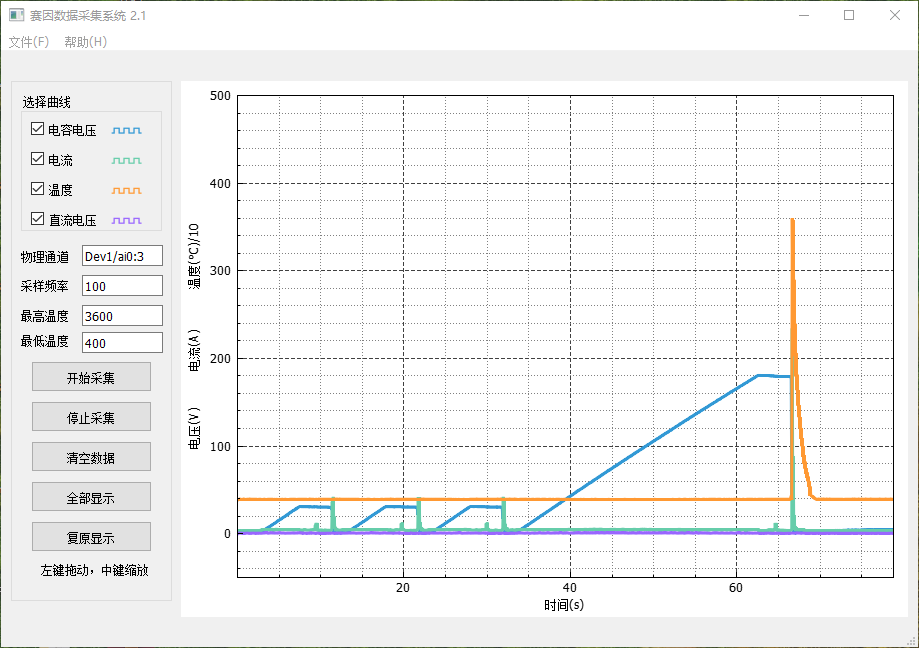Uncheck the 电流 curve checkbox
Screen dimensions: 919x648
(38, 159)
